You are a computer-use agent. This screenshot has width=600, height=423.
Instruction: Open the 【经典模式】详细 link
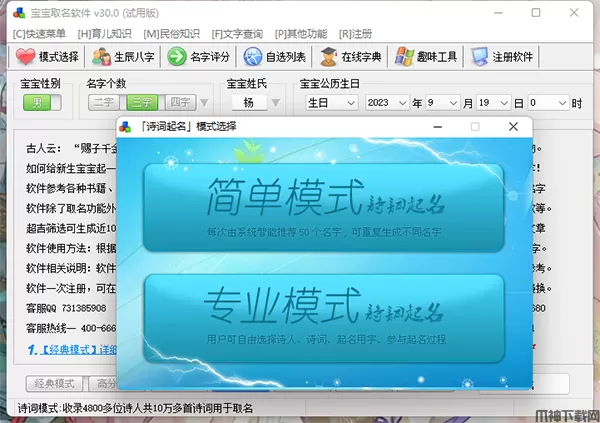tap(78, 349)
